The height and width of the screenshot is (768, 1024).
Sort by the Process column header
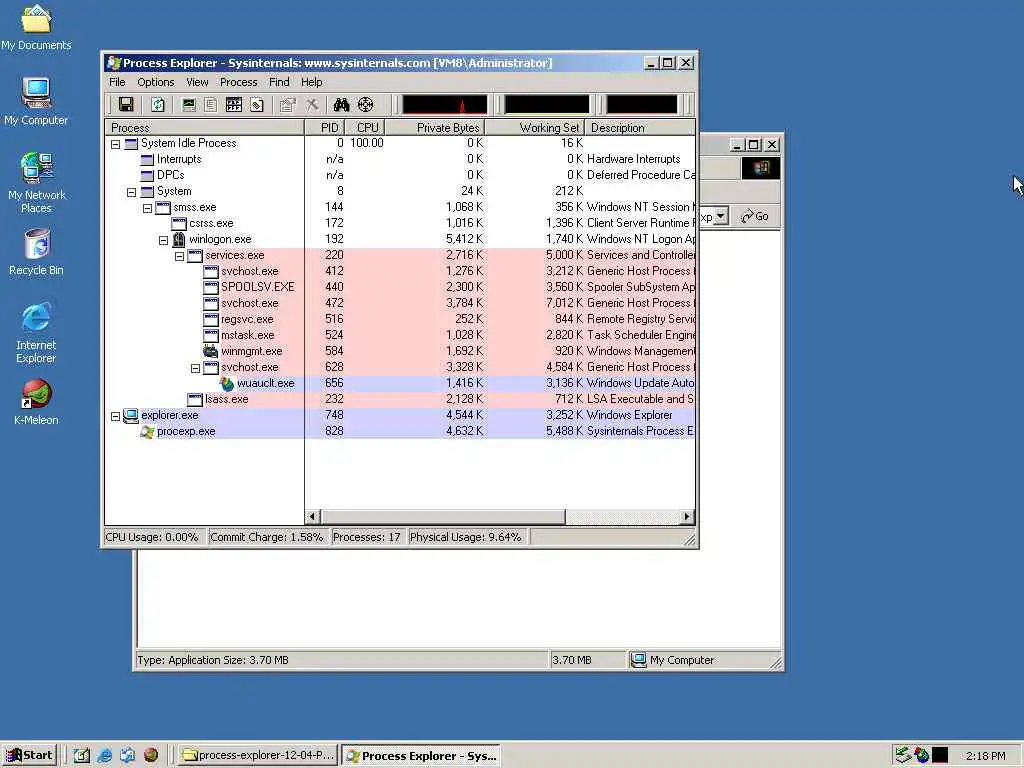(x=204, y=127)
